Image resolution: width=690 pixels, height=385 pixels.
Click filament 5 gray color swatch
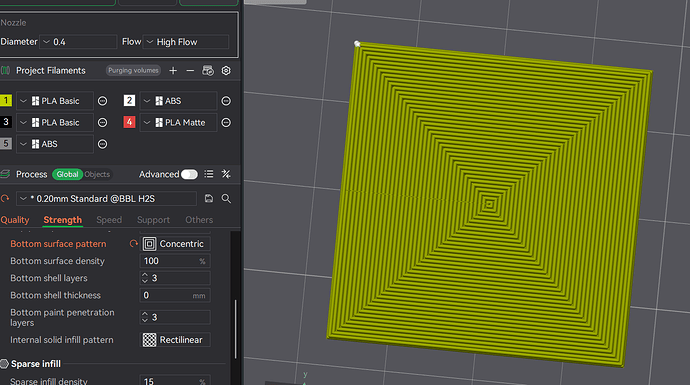[x=6, y=143]
